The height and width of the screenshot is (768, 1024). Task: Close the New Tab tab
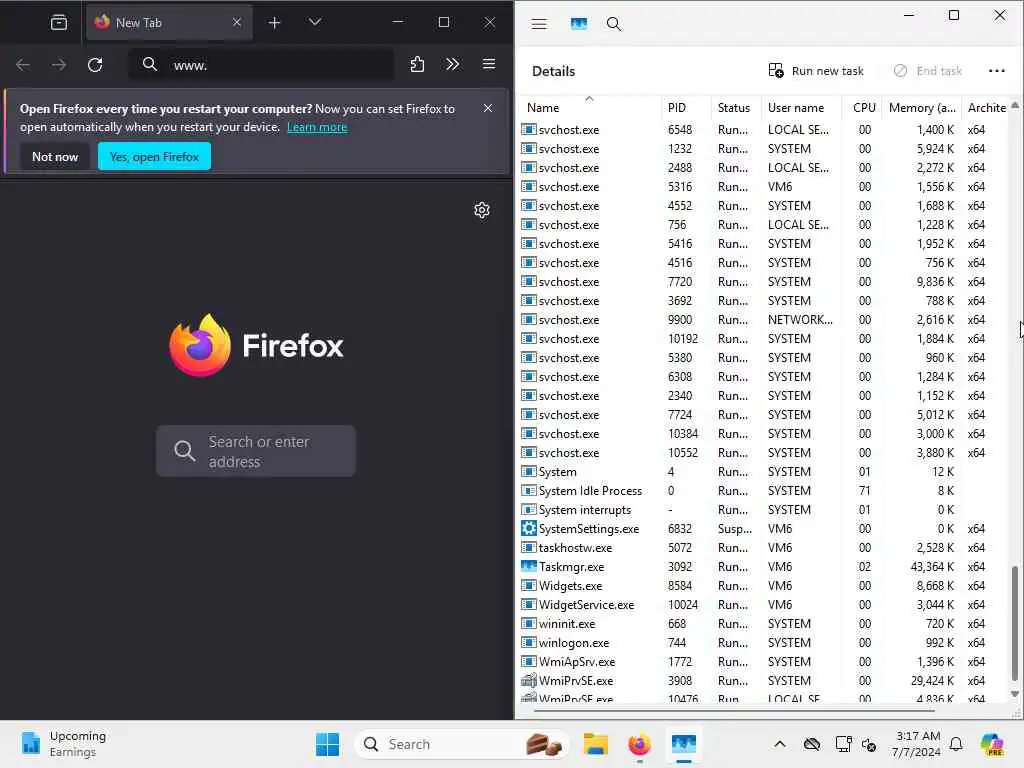point(237,22)
